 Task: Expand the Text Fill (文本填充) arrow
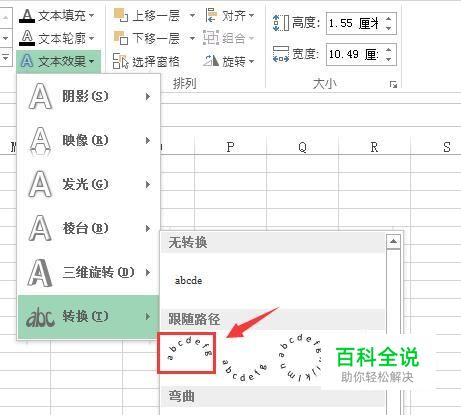[91, 15]
